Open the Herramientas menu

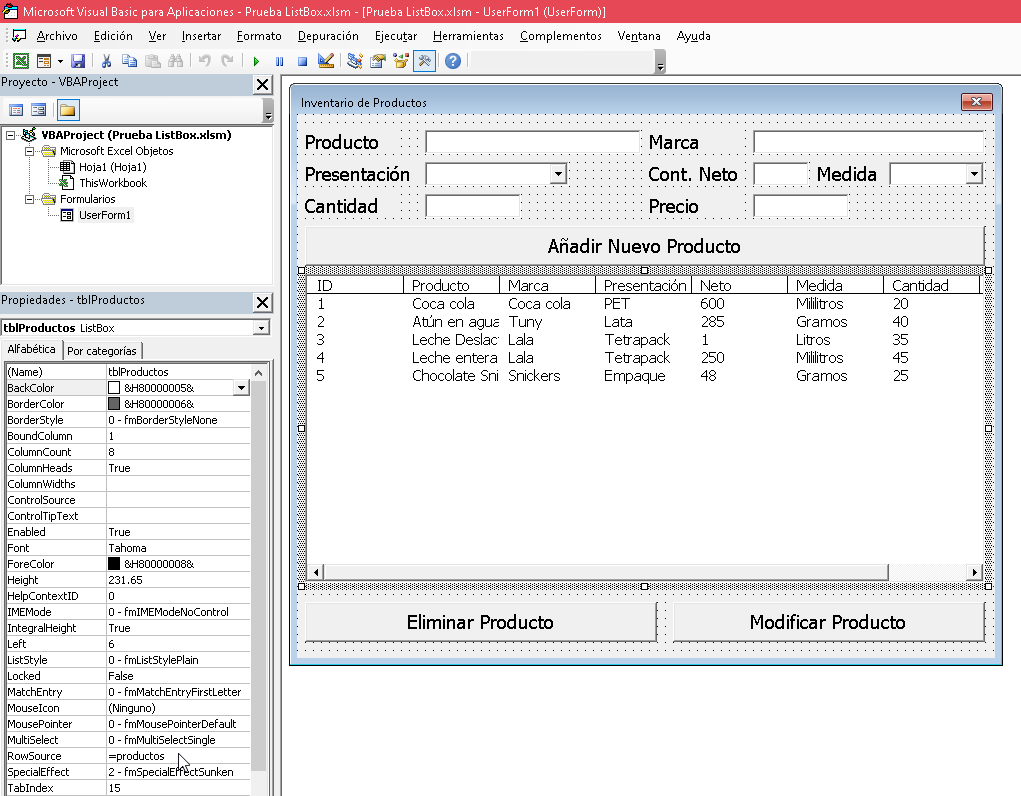point(468,36)
